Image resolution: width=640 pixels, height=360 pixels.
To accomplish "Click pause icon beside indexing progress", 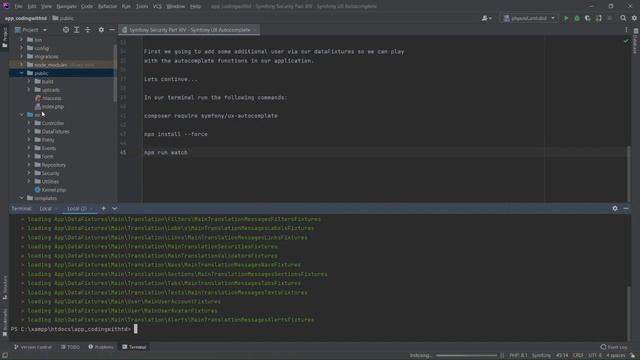I will tap(502, 356).
